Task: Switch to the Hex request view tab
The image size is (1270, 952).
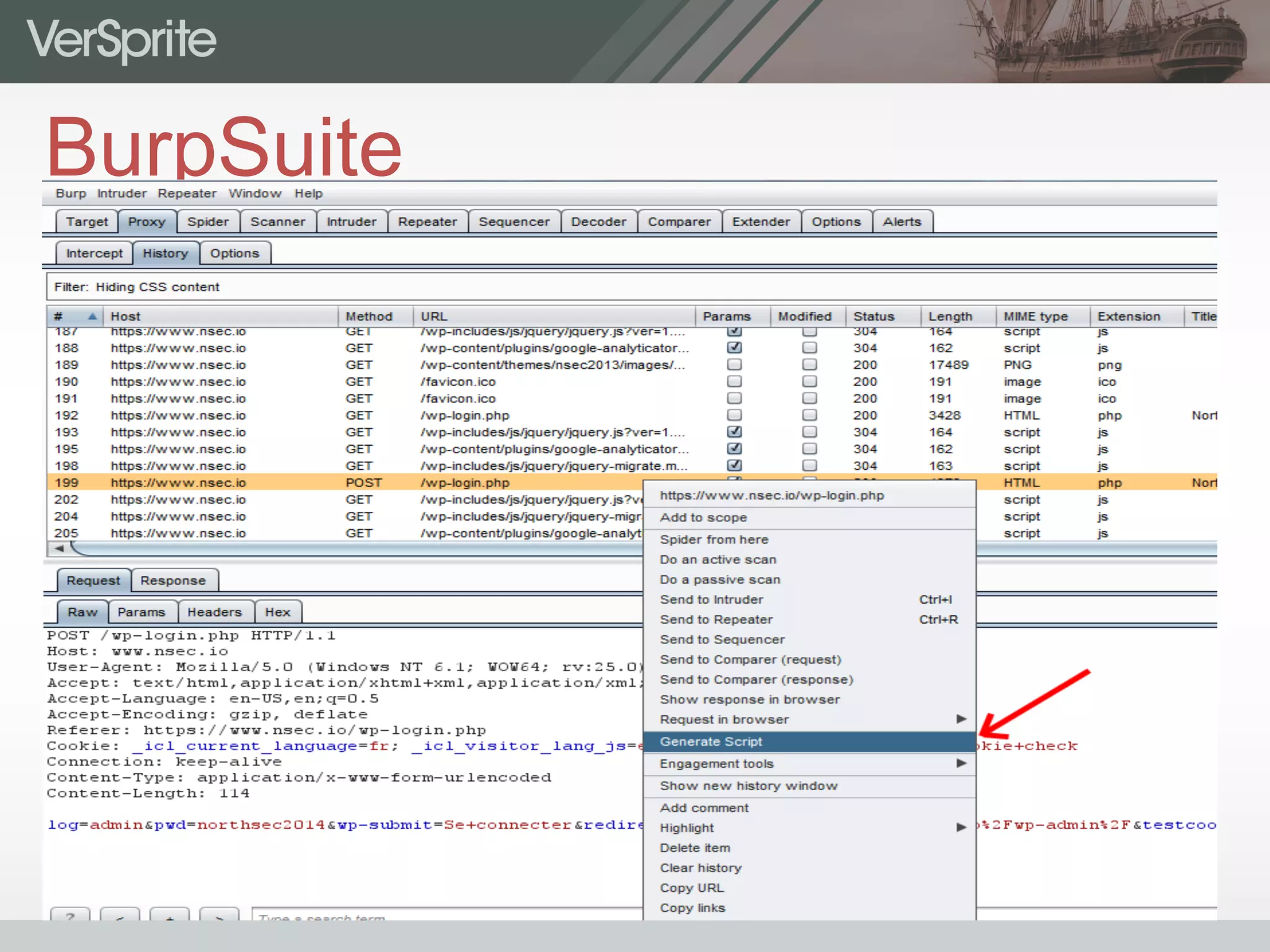Action: pyautogui.click(x=278, y=612)
